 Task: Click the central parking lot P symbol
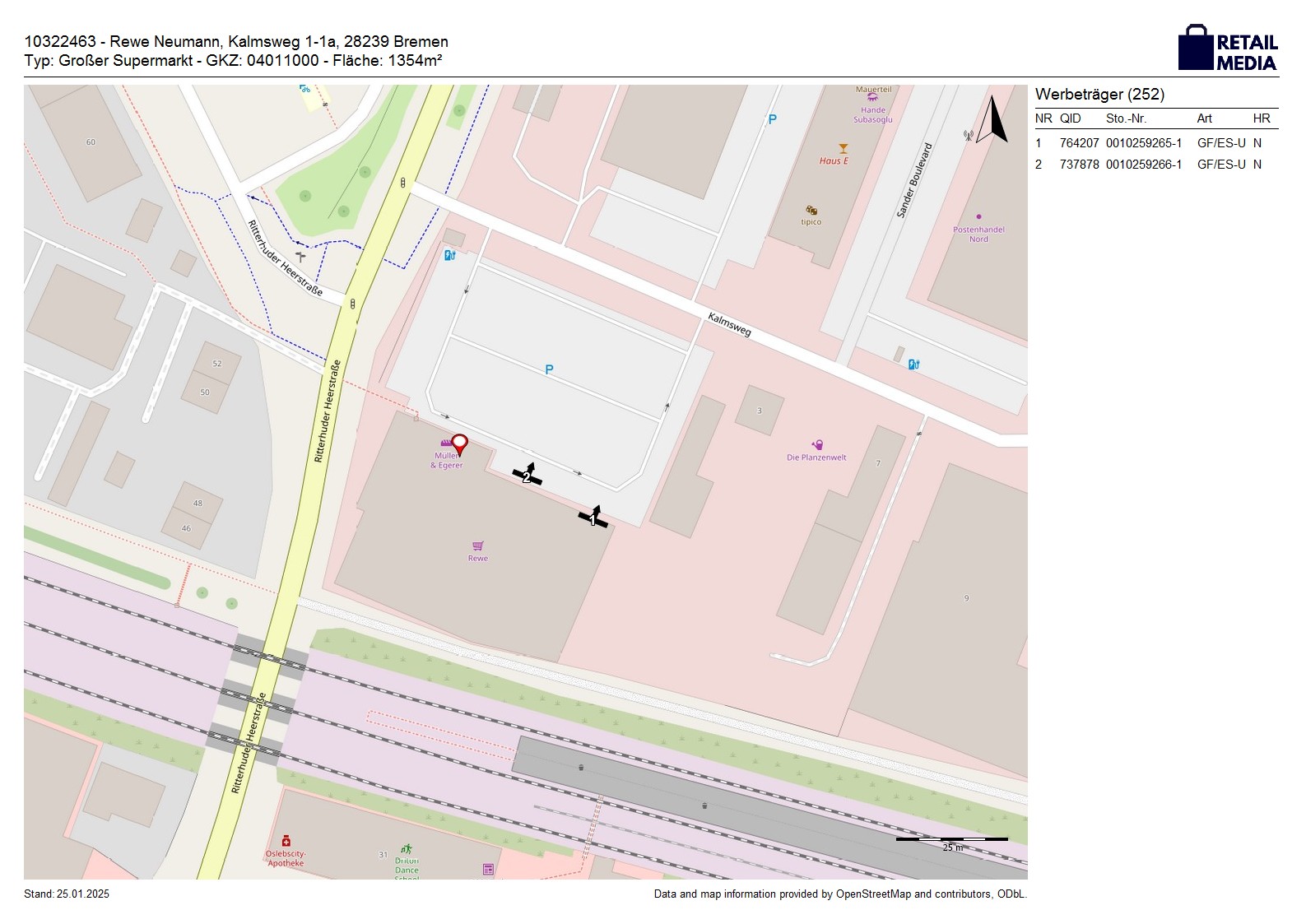pos(549,370)
